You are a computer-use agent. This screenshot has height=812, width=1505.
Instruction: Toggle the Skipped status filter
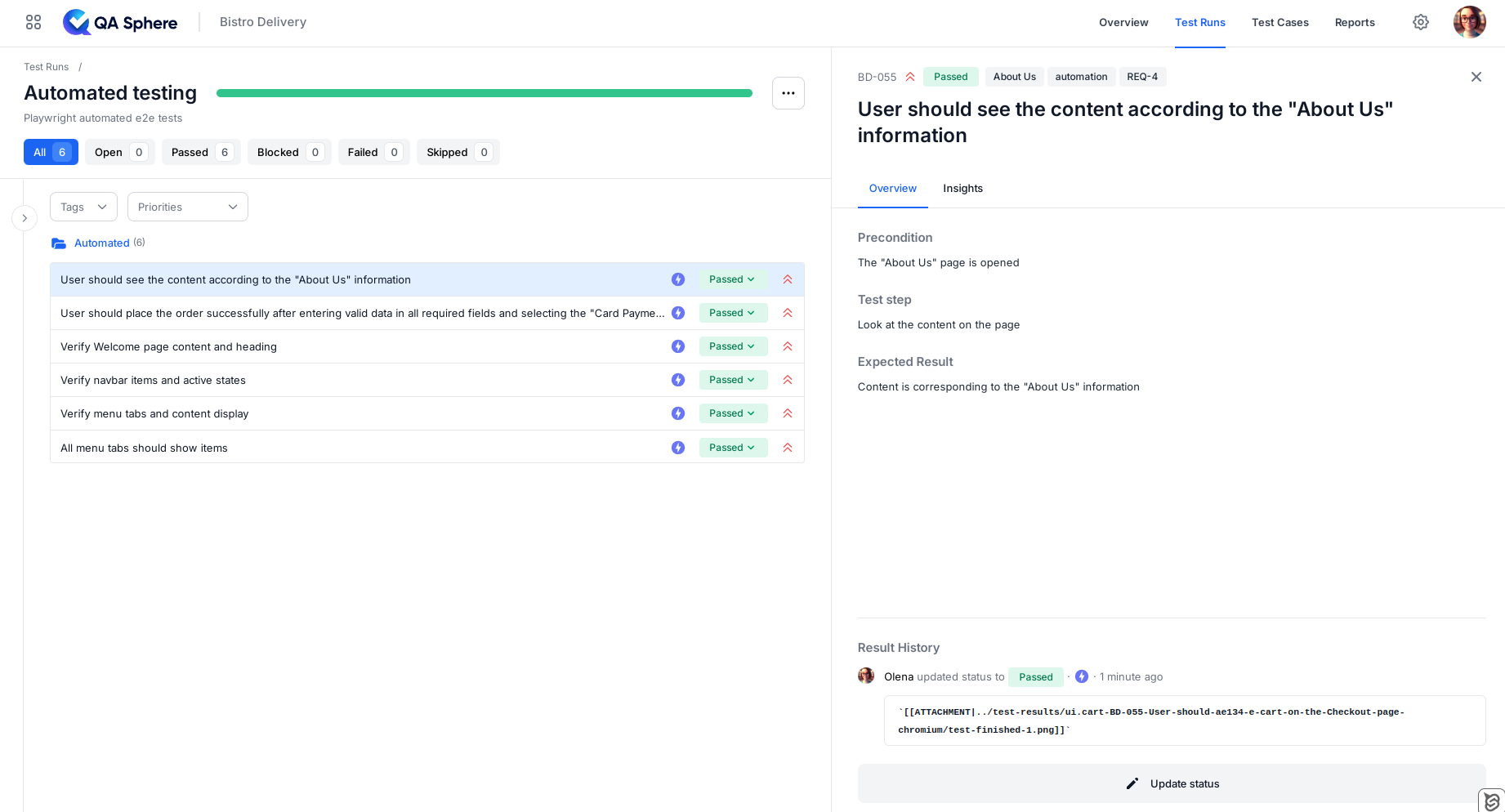pos(458,152)
